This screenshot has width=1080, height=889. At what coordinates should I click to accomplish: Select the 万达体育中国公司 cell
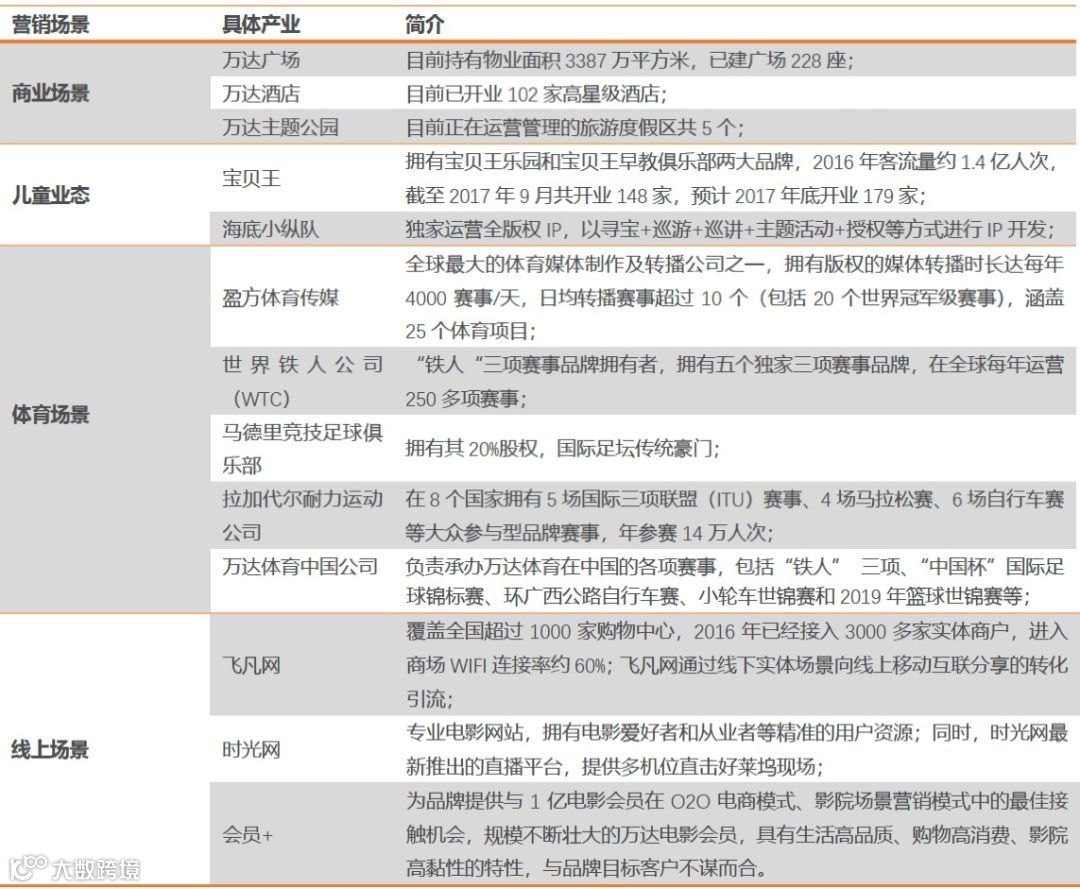(x=300, y=567)
